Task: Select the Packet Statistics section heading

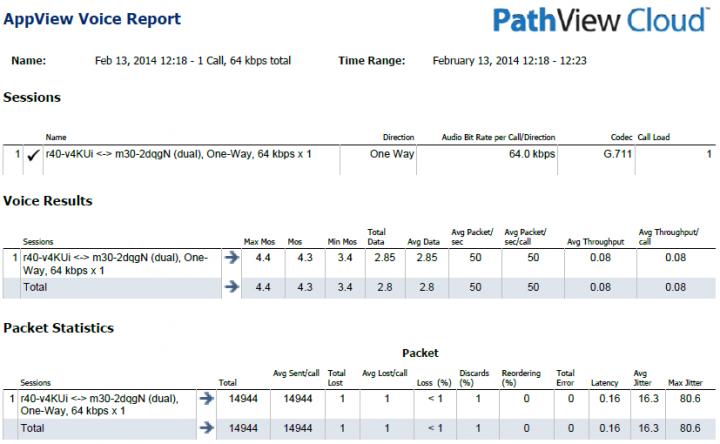Action: pyautogui.click(x=58, y=327)
